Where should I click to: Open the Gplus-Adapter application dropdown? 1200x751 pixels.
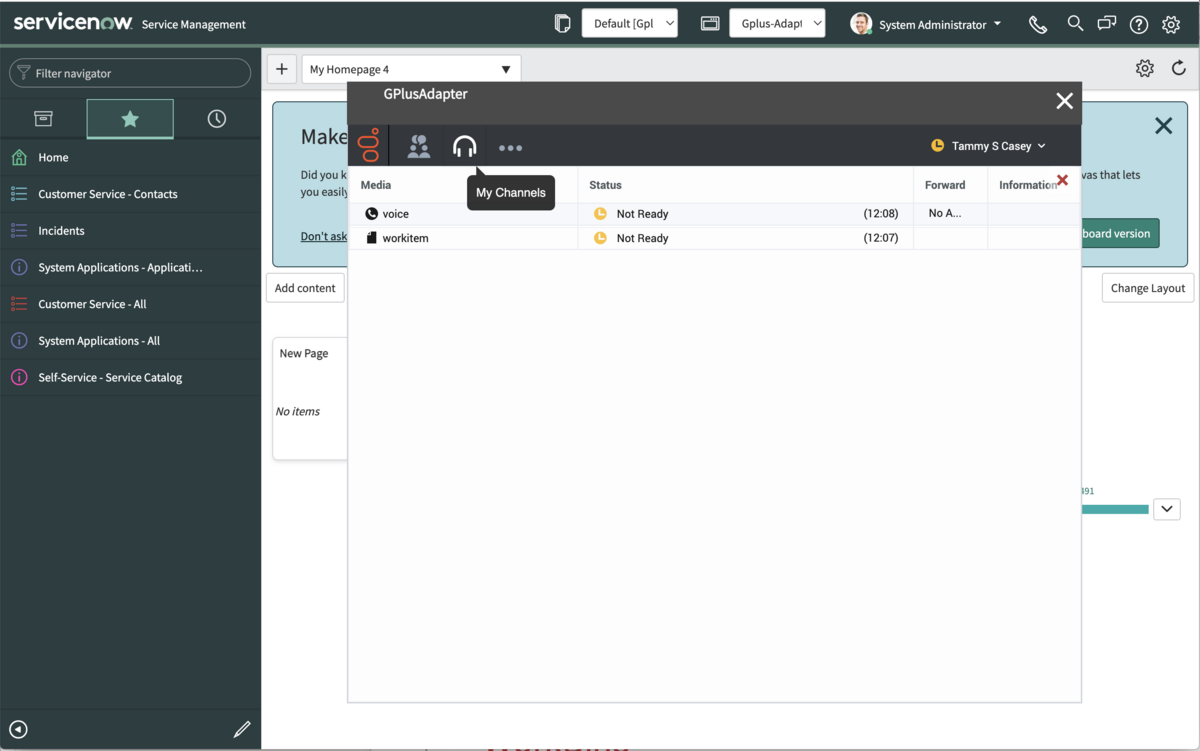click(777, 23)
